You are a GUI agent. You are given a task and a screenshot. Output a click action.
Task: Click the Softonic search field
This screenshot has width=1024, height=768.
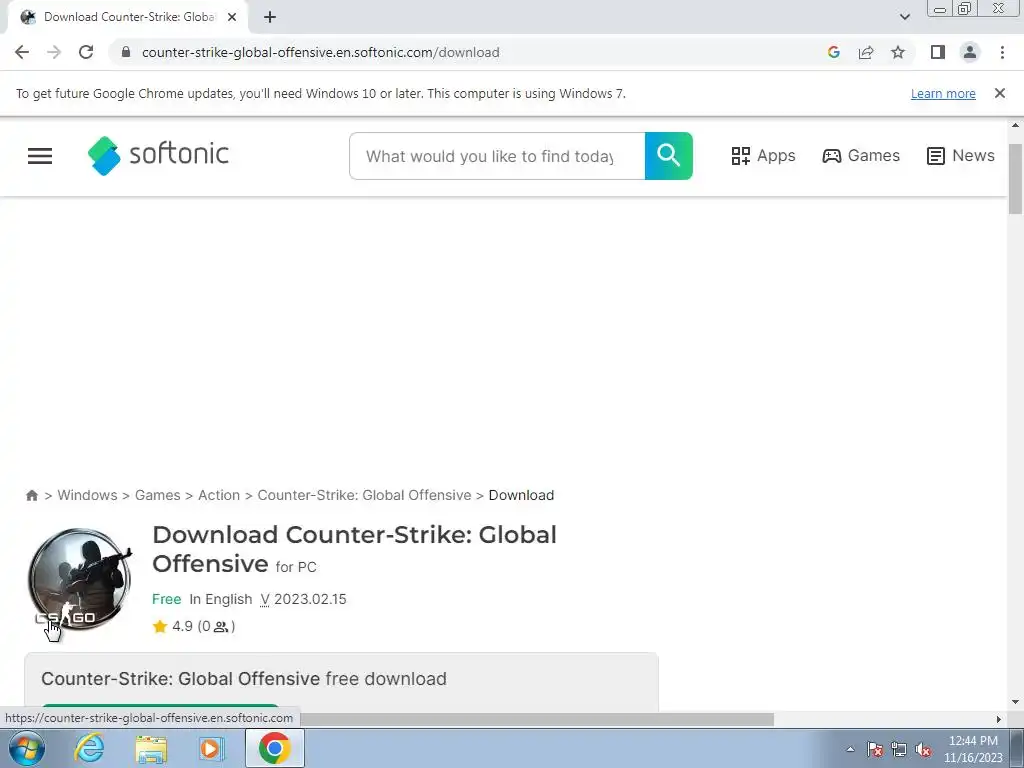(x=497, y=156)
